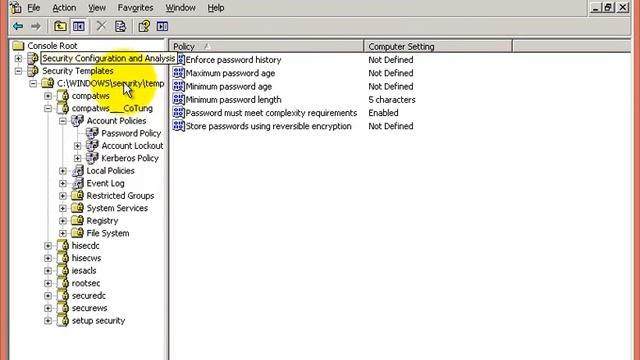This screenshot has height=360, width=640.
Task: Expand the Event Log branch
Action: pyautogui.click(x=63, y=184)
